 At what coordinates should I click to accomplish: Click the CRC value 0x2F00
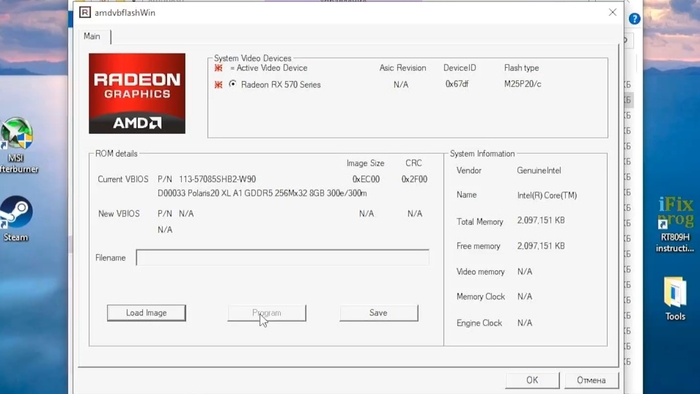point(414,179)
